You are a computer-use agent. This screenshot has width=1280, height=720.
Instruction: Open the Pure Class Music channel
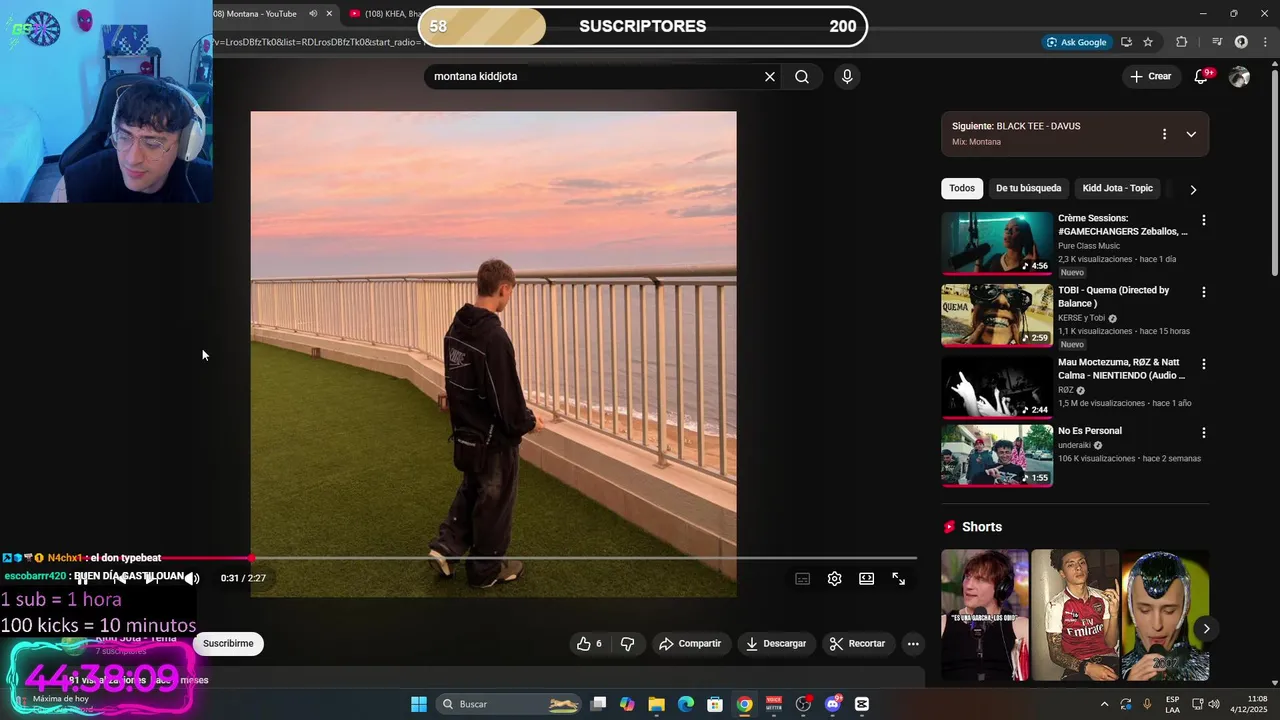pyautogui.click(x=1089, y=246)
